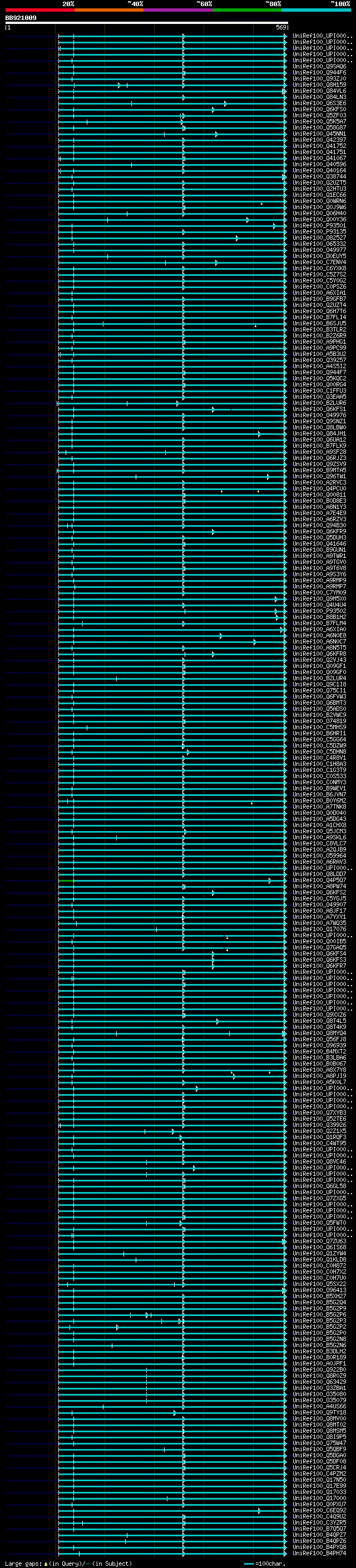Screen dimensions: 356x1568
Task: Open the UniRef100_Q8H159 hit label
Action: coord(319,85)
